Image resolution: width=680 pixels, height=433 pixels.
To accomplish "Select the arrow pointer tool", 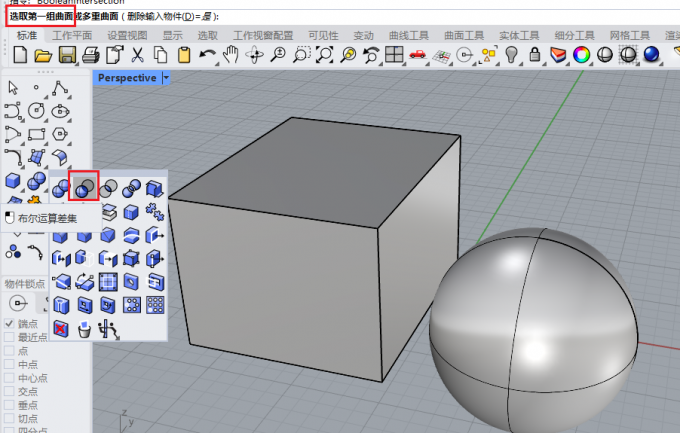I will coord(13,88).
